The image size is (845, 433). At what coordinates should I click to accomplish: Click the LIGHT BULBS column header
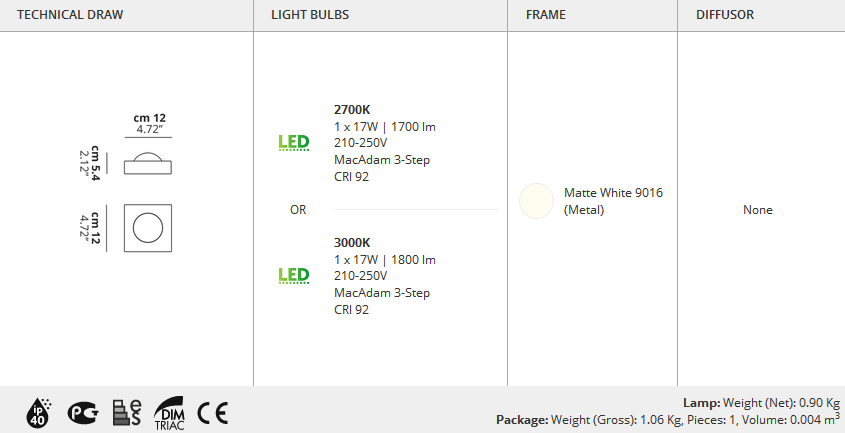click(x=310, y=15)
